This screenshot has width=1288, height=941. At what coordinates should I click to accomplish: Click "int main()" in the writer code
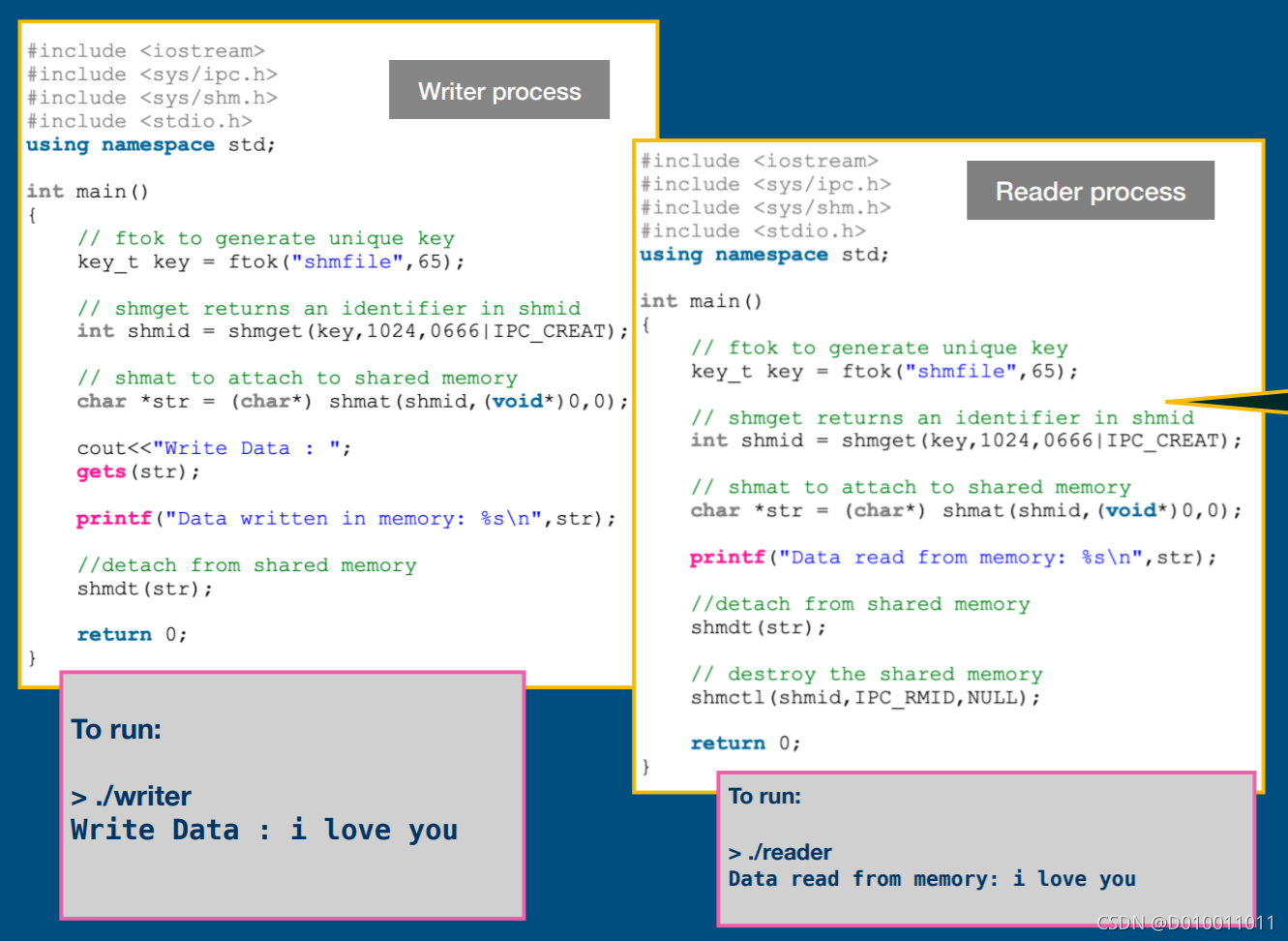tap(88, 191)
